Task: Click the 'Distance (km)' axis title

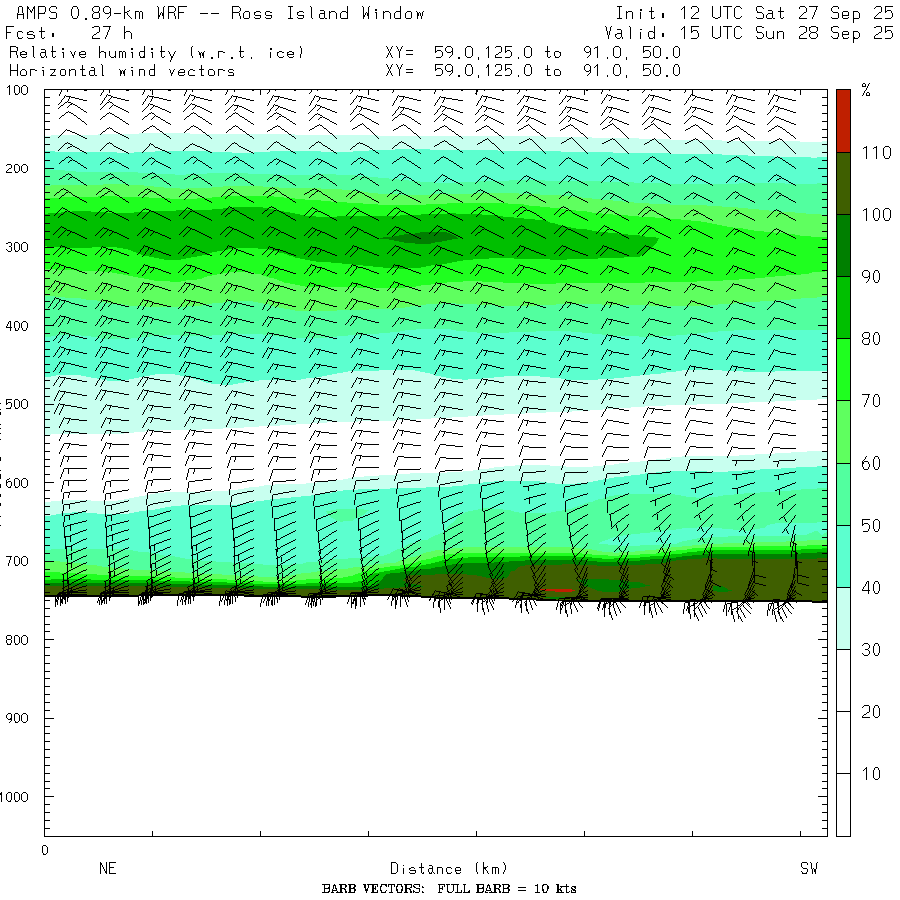Action: pos(449,868)
